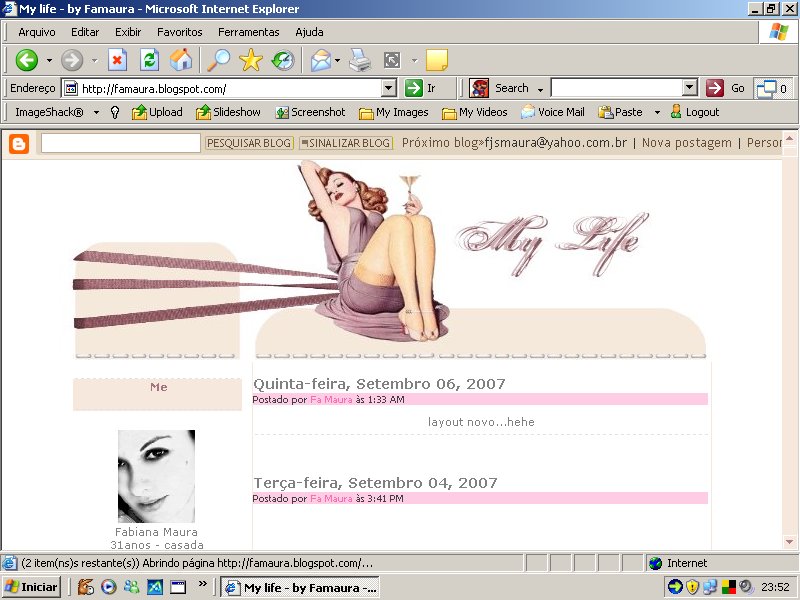800x600 pixels.
Task: Open the Search label dropdown arrow
Action: click(x=540, y=90)
